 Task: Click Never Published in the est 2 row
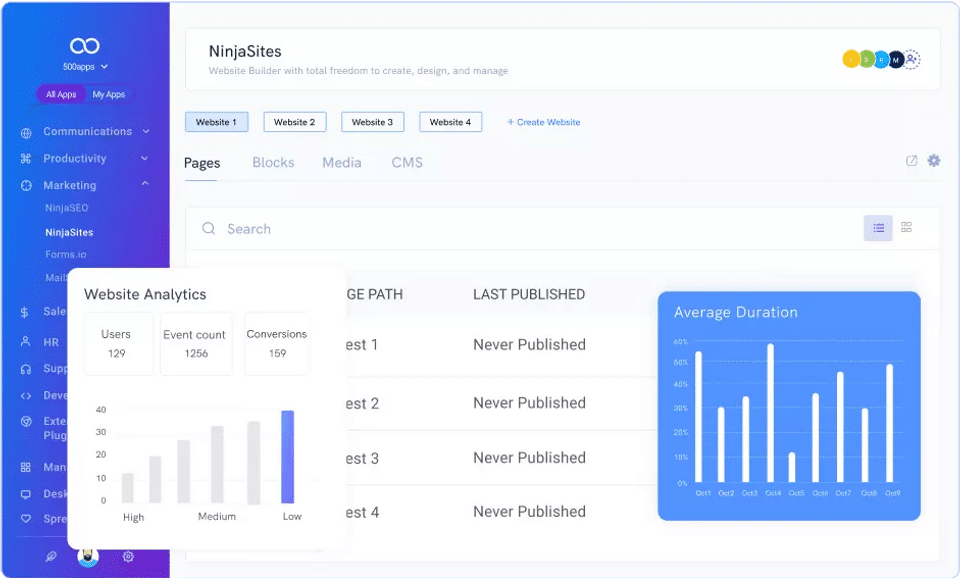pos(530,403)
